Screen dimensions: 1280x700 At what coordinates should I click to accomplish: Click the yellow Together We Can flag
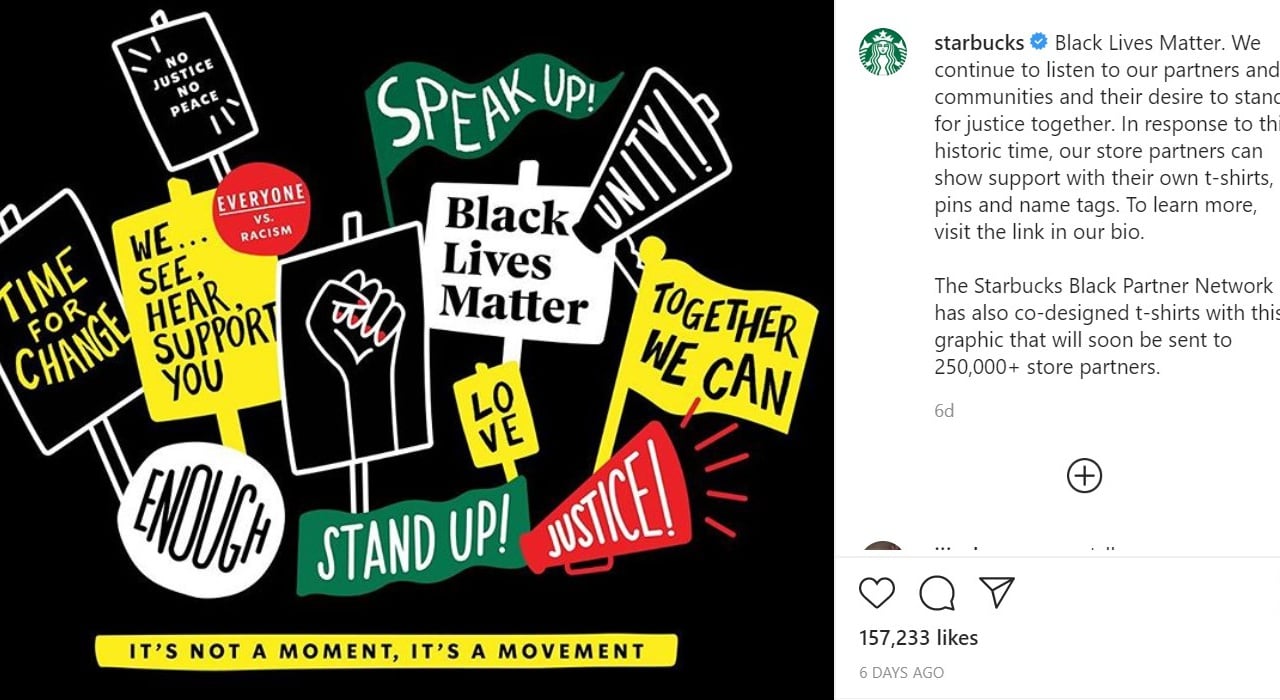[720, 345]
